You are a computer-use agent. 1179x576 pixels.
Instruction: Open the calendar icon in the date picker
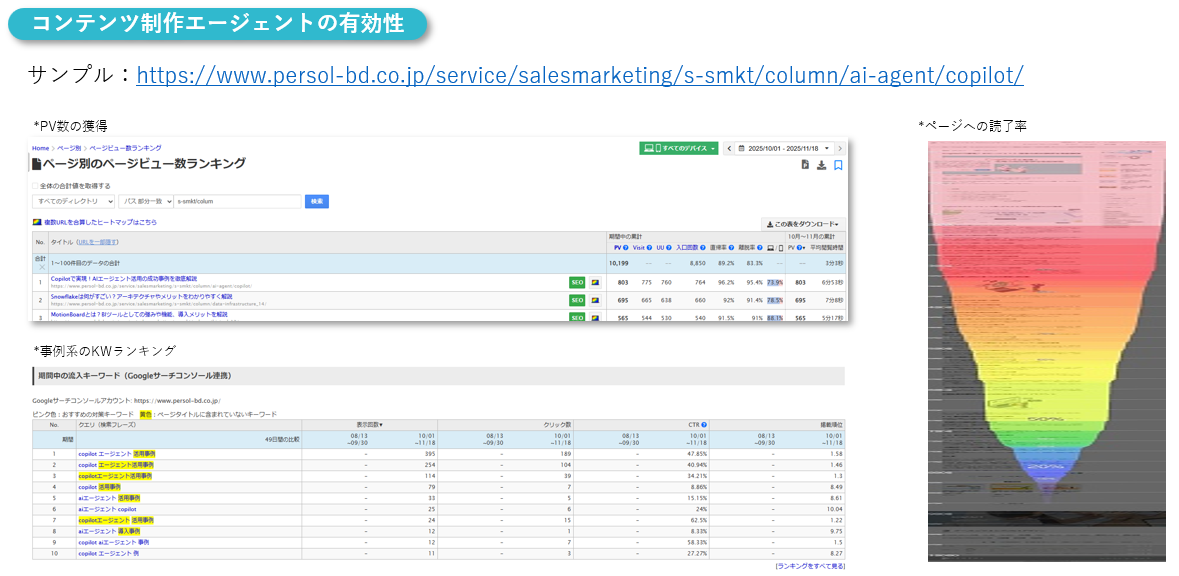741,148
